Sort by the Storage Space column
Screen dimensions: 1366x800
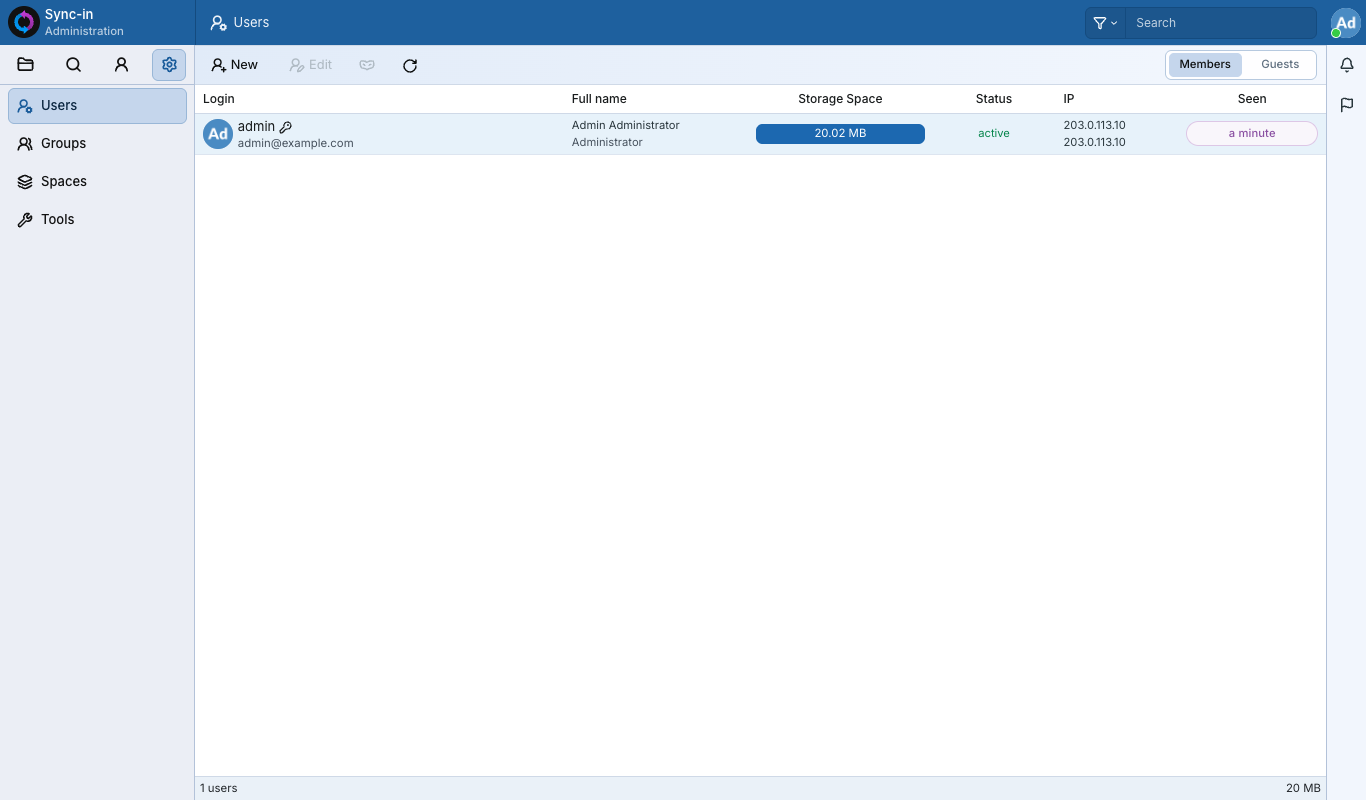(840, 99)
